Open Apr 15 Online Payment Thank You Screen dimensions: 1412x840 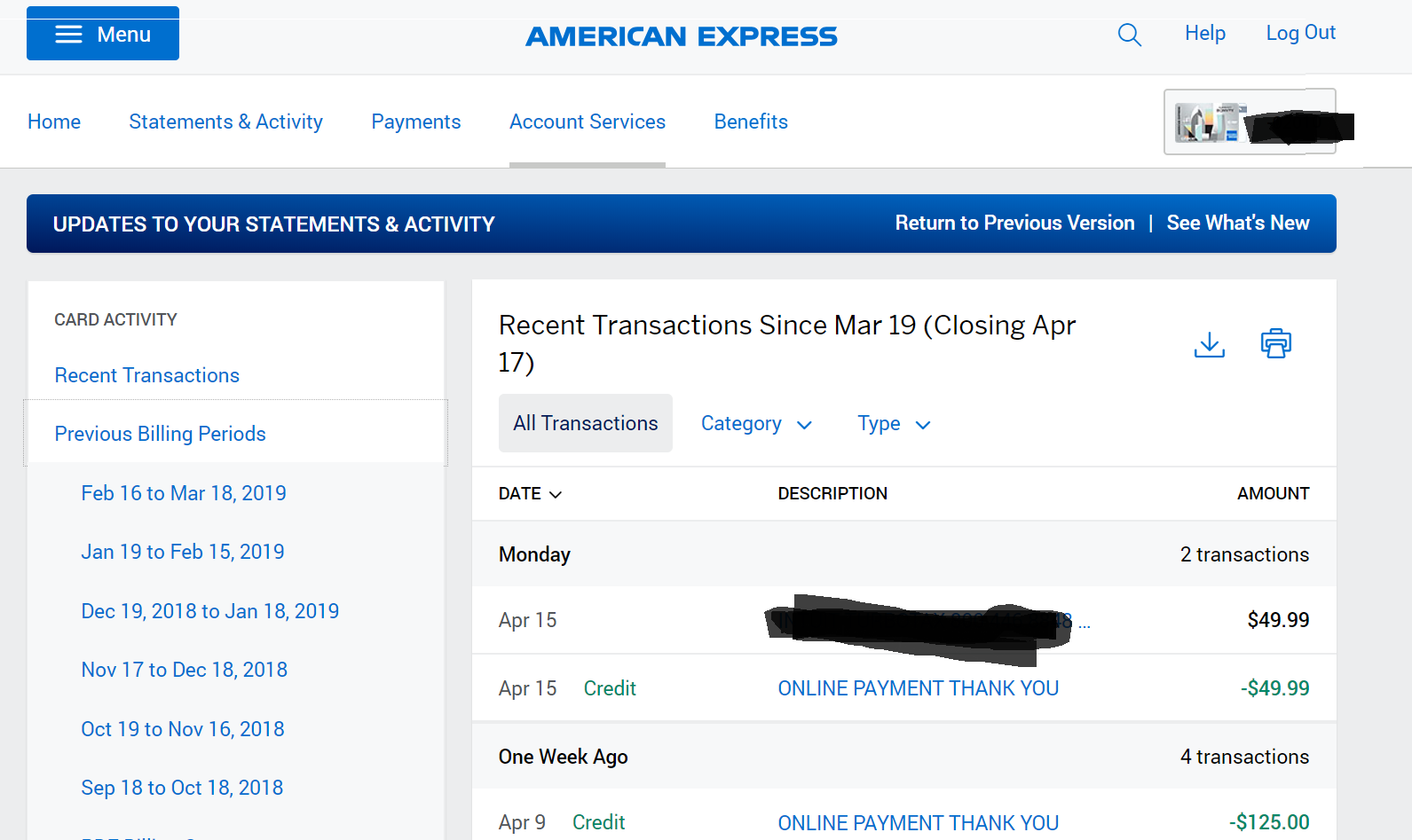click(x=918, y=688)
